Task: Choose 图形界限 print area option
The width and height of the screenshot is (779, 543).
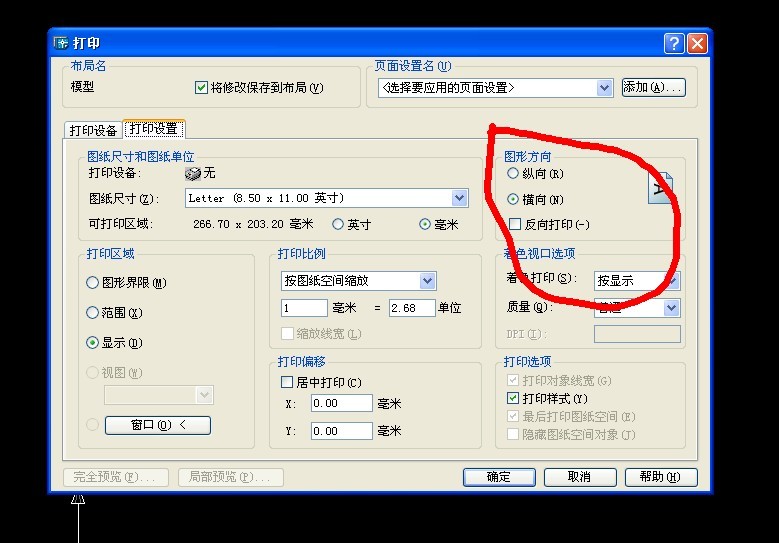Action: [x=93, y=283]
